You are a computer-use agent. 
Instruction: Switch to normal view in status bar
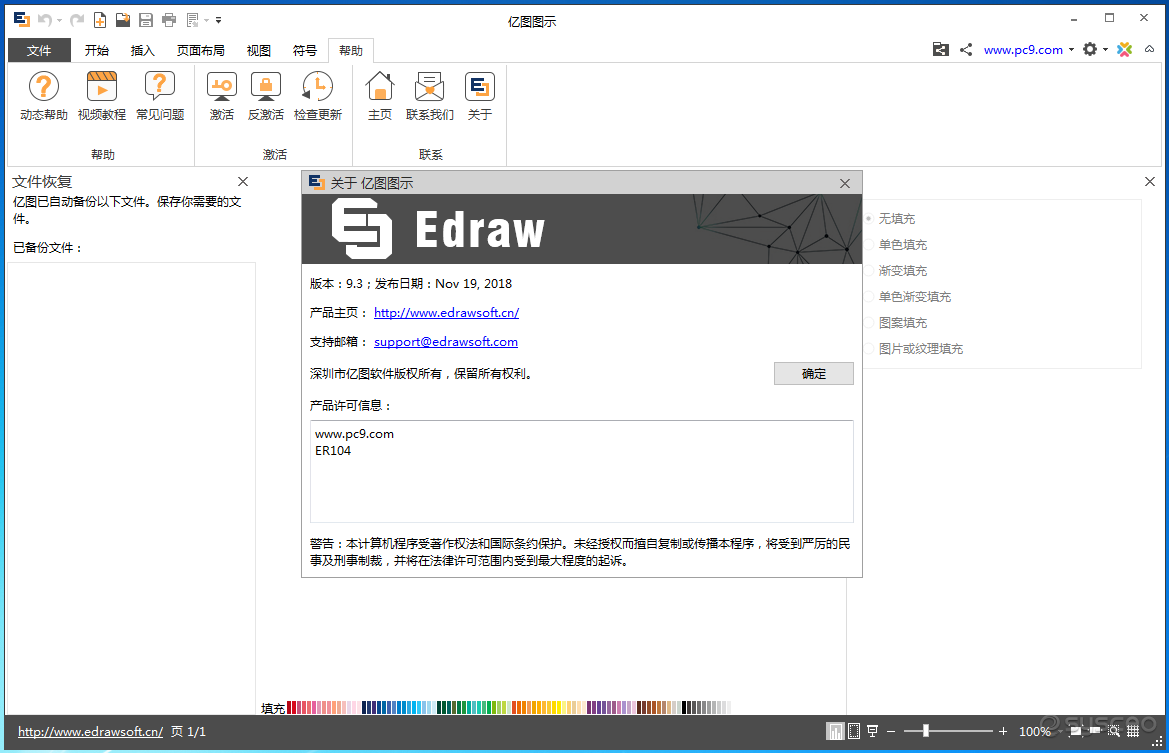[x=835, y=731]
